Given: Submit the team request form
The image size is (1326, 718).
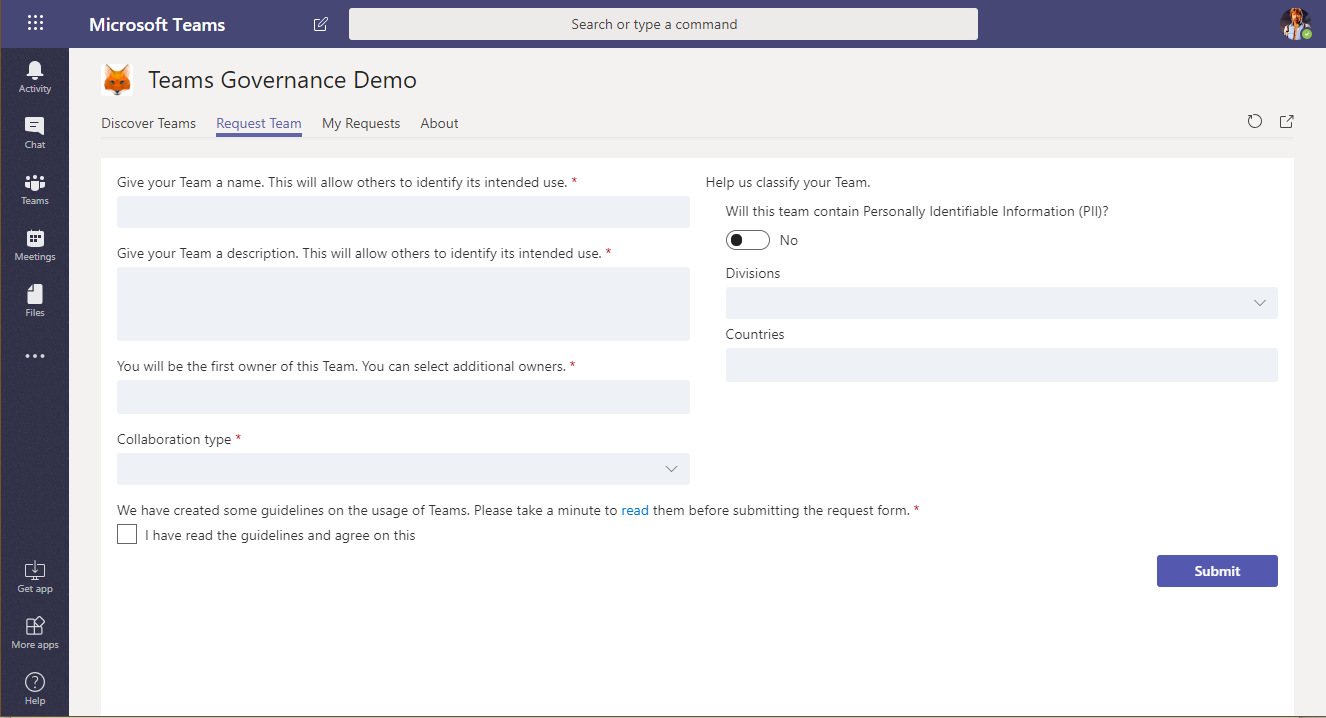Looking at the screenshot, I should 1217,571.
